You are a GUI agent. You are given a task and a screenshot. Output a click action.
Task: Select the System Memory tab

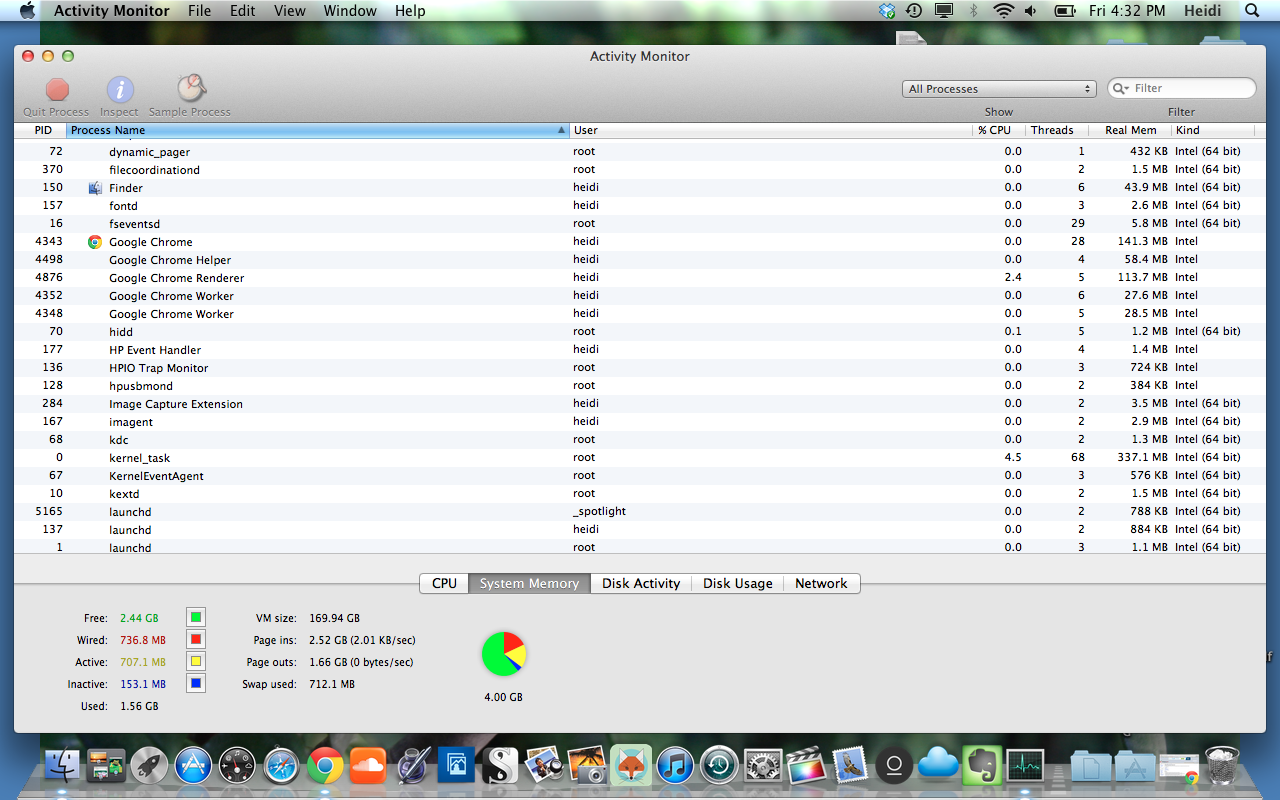tap(529, 583)
